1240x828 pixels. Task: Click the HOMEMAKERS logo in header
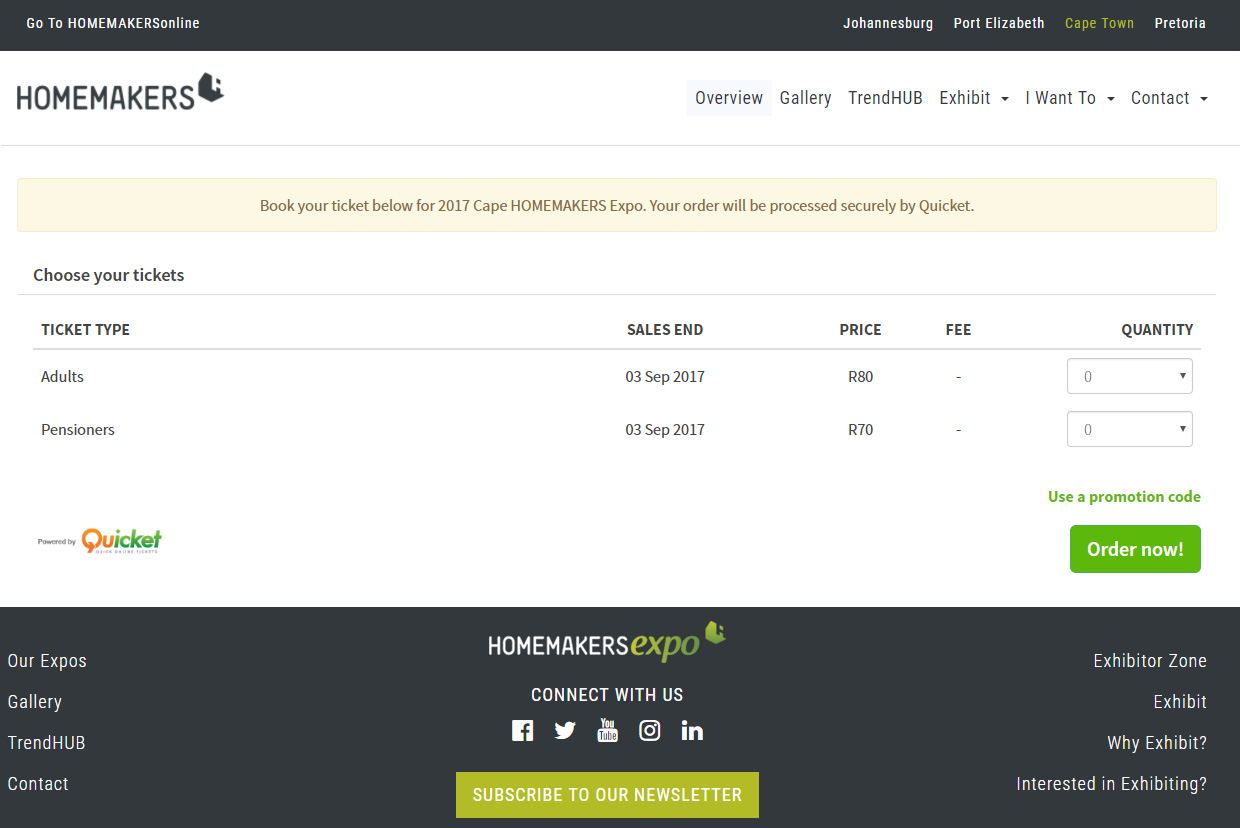click(120, 92)
